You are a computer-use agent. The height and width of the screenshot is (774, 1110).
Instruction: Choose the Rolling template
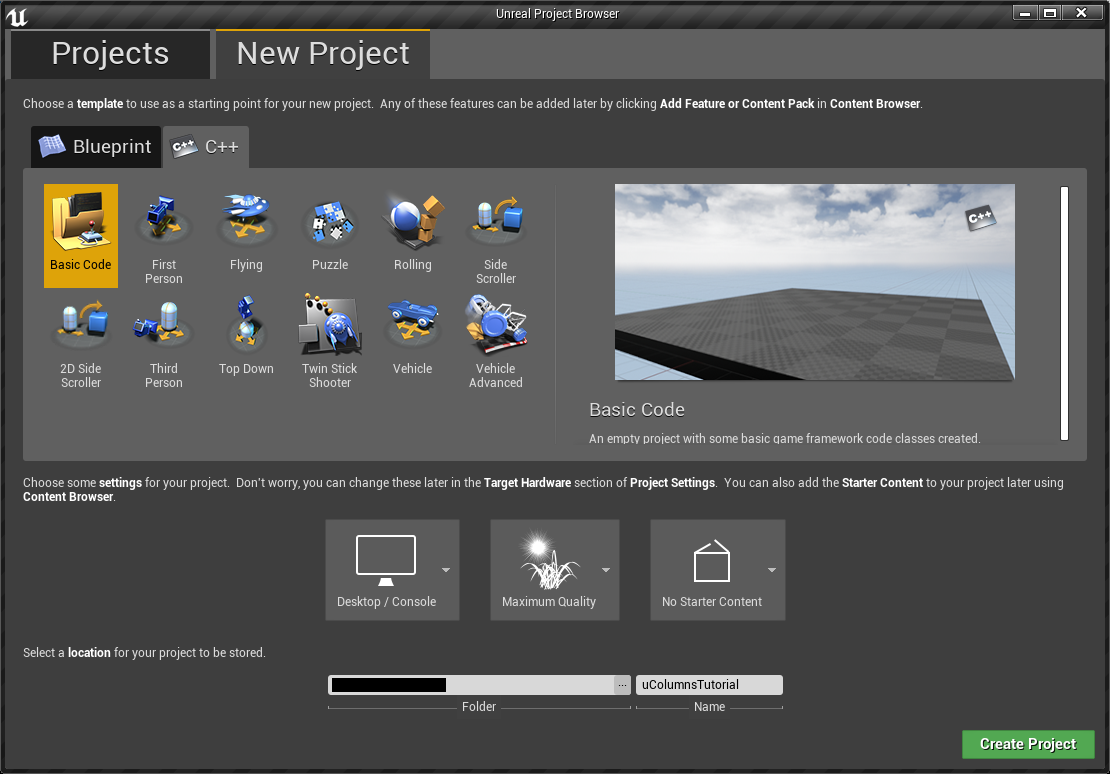tap(413, 233)
